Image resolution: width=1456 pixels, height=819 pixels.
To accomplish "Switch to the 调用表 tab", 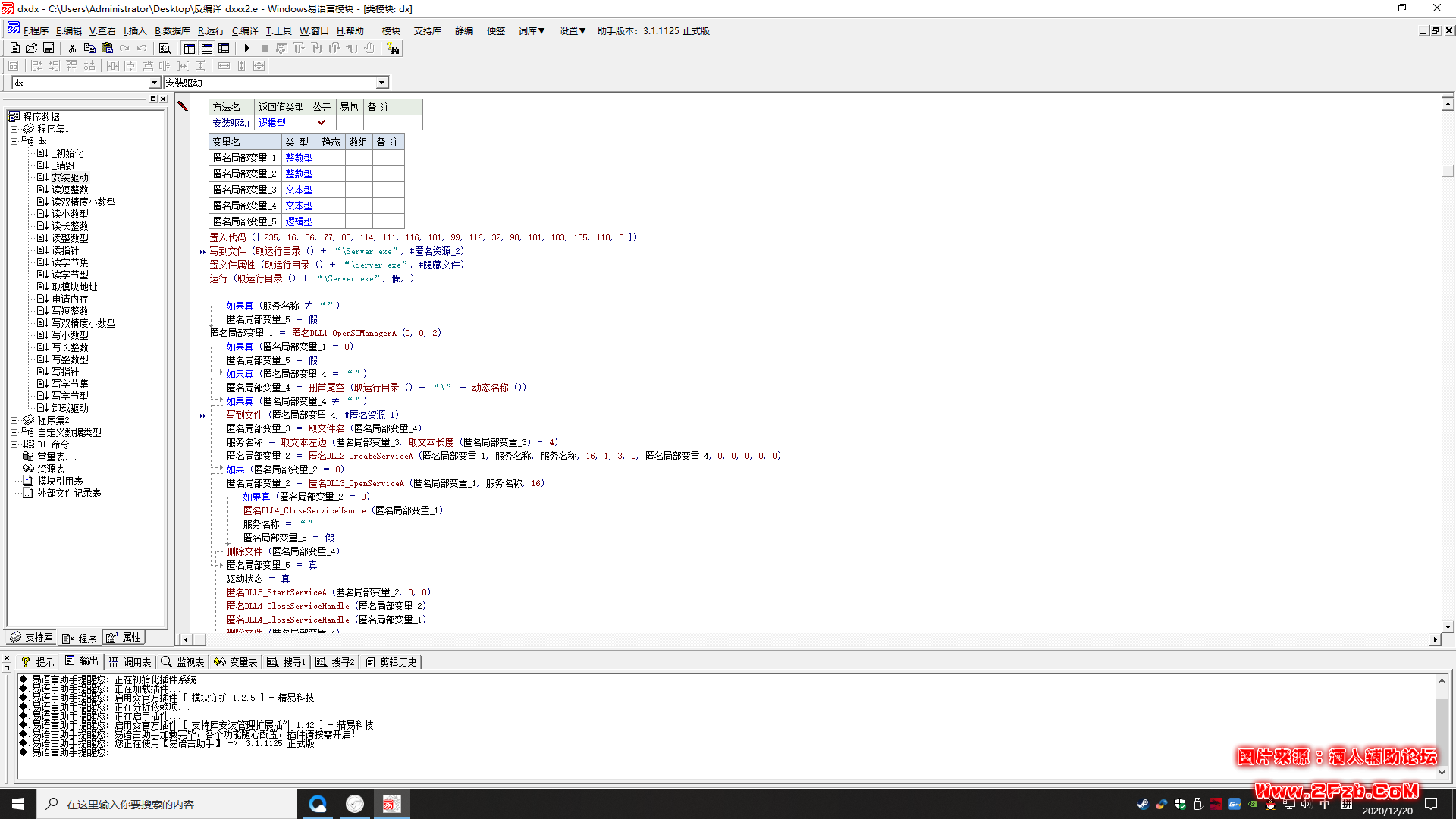I will coord(130,662).
